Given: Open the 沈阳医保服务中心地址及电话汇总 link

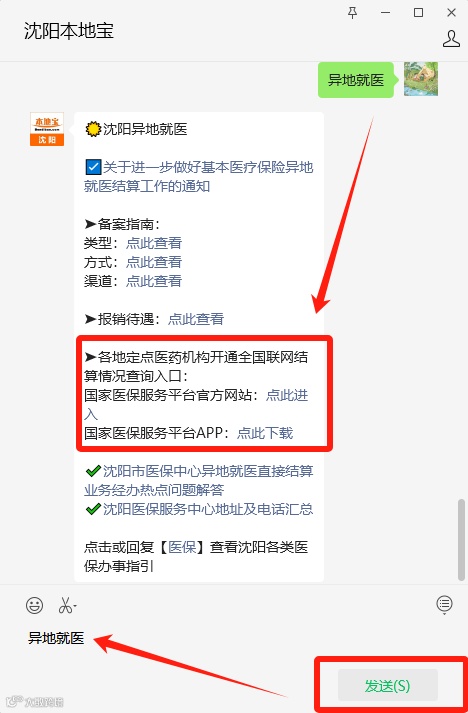Looking at the screenshot, I should pos(208,509).
